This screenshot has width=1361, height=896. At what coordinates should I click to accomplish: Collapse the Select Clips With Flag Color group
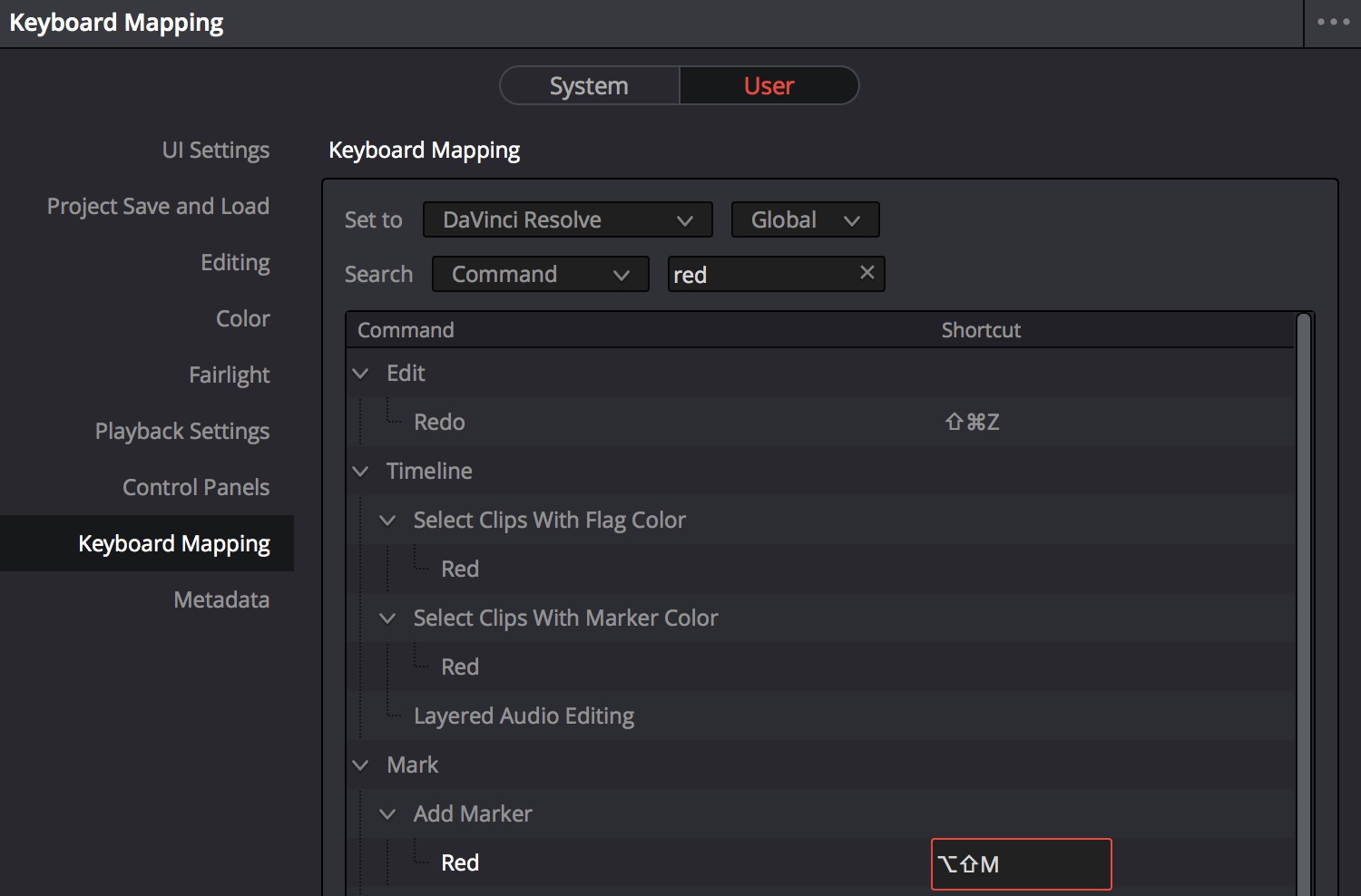pos(387,520)
